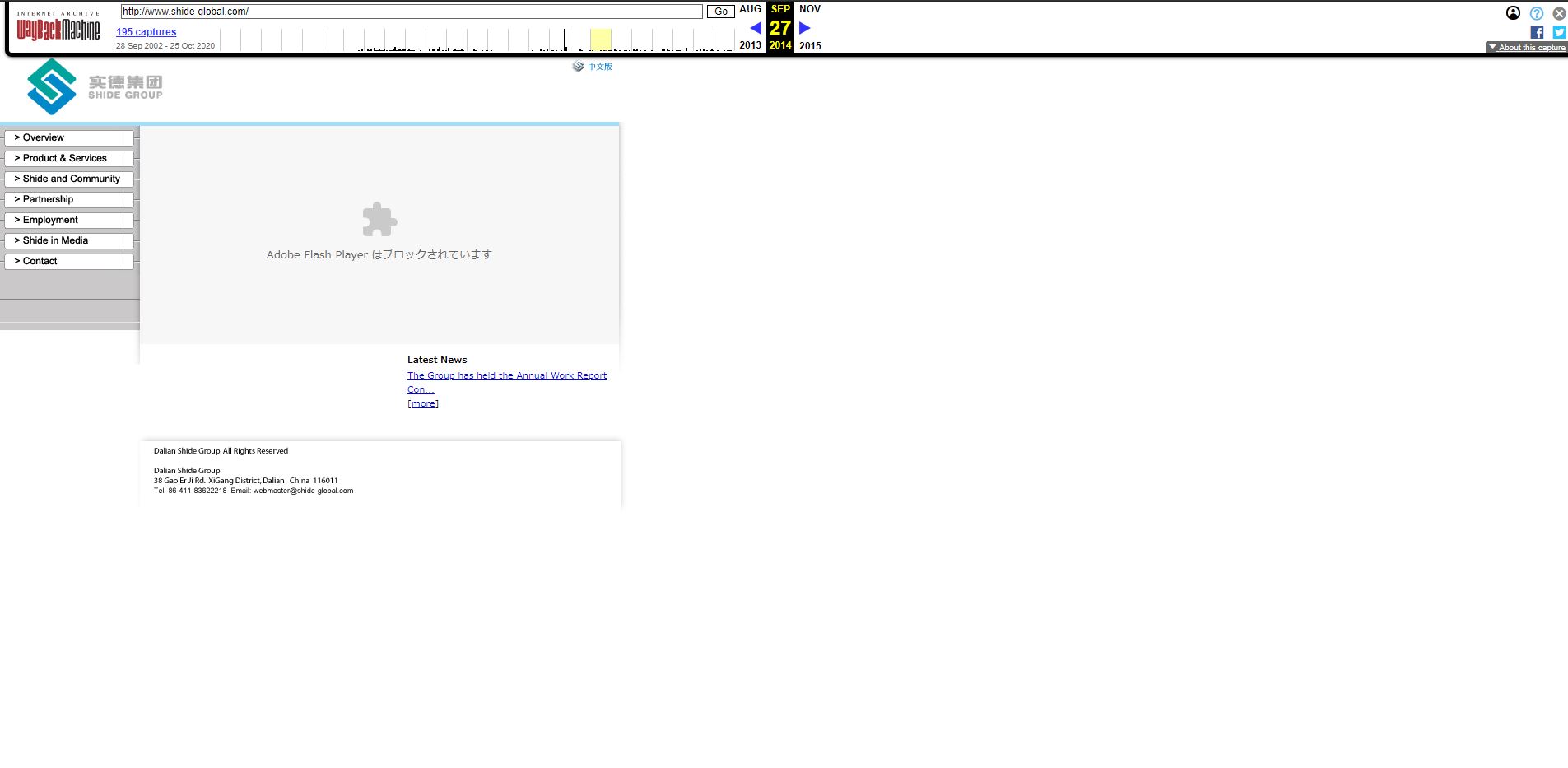Share this capture on Facebook
Screen dimensions: 1568x768
click(x=1537, y=32)
